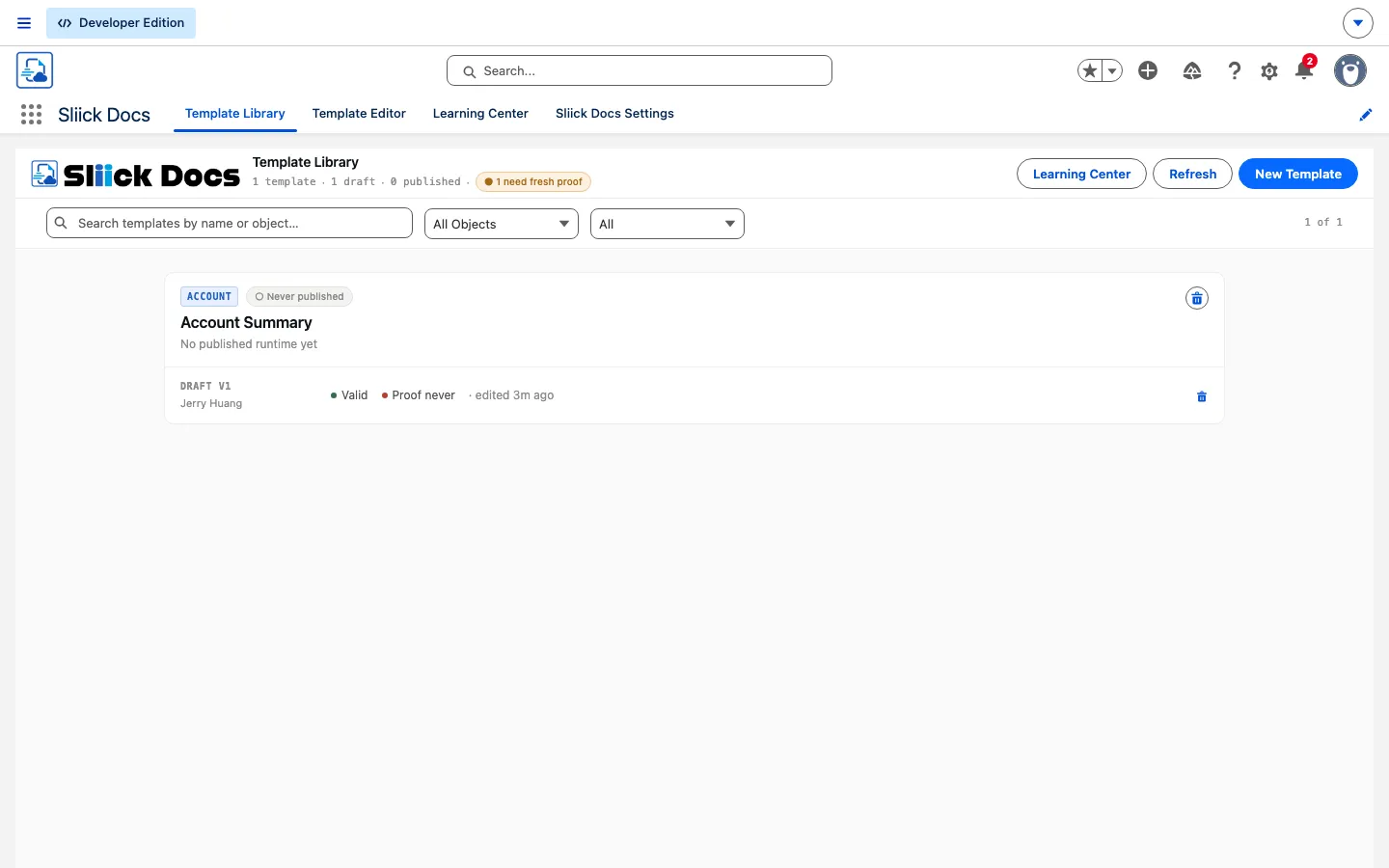Open the Sliick Docs Settings tab
This screenshot has width=1389, height=868.
click(x=614, y=114)
